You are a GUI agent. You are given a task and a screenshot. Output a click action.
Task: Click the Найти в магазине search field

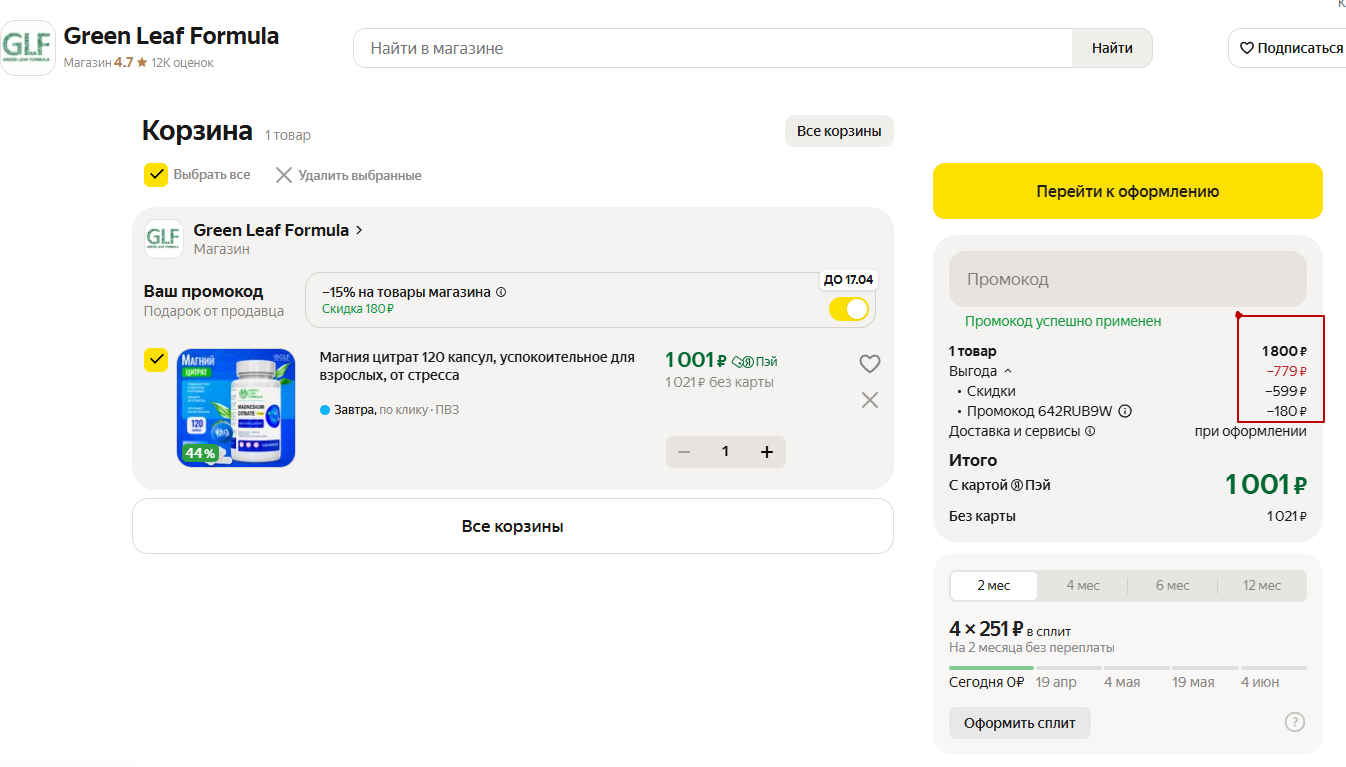tap(712, 48)
